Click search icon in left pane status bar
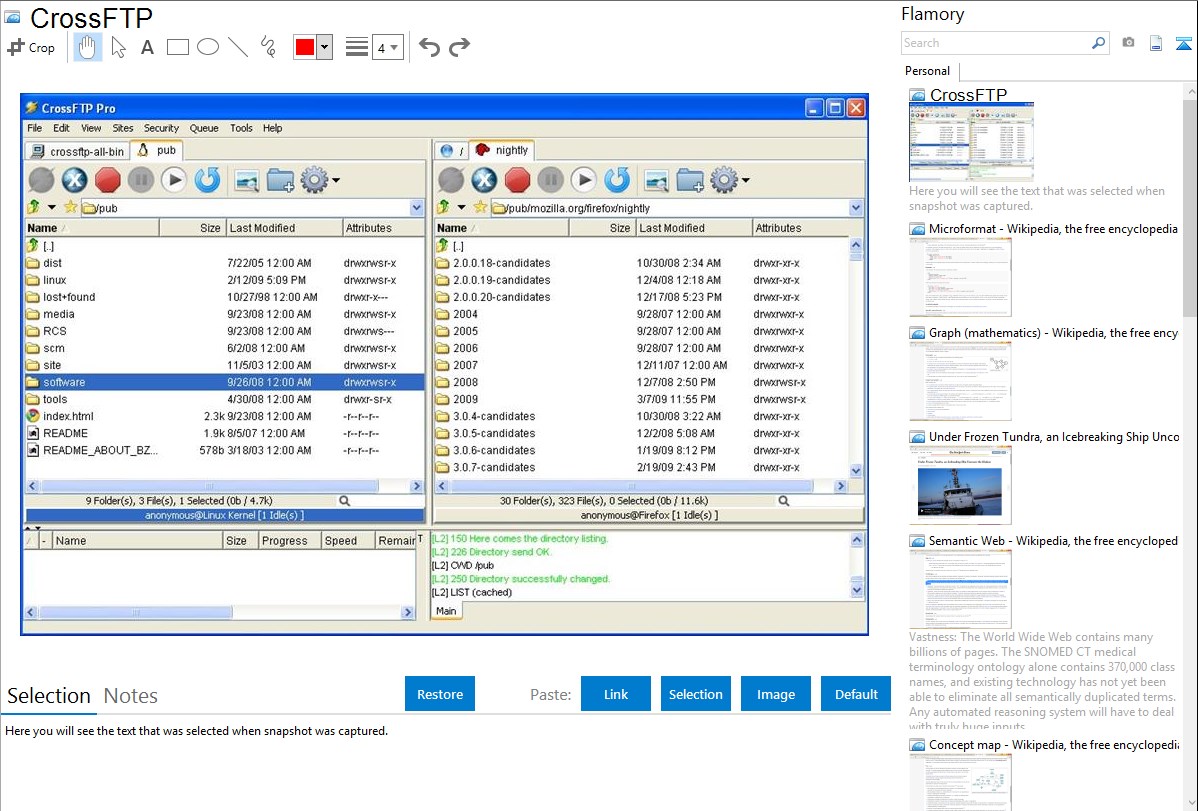 pyautogui.click(x=345, y=501)
